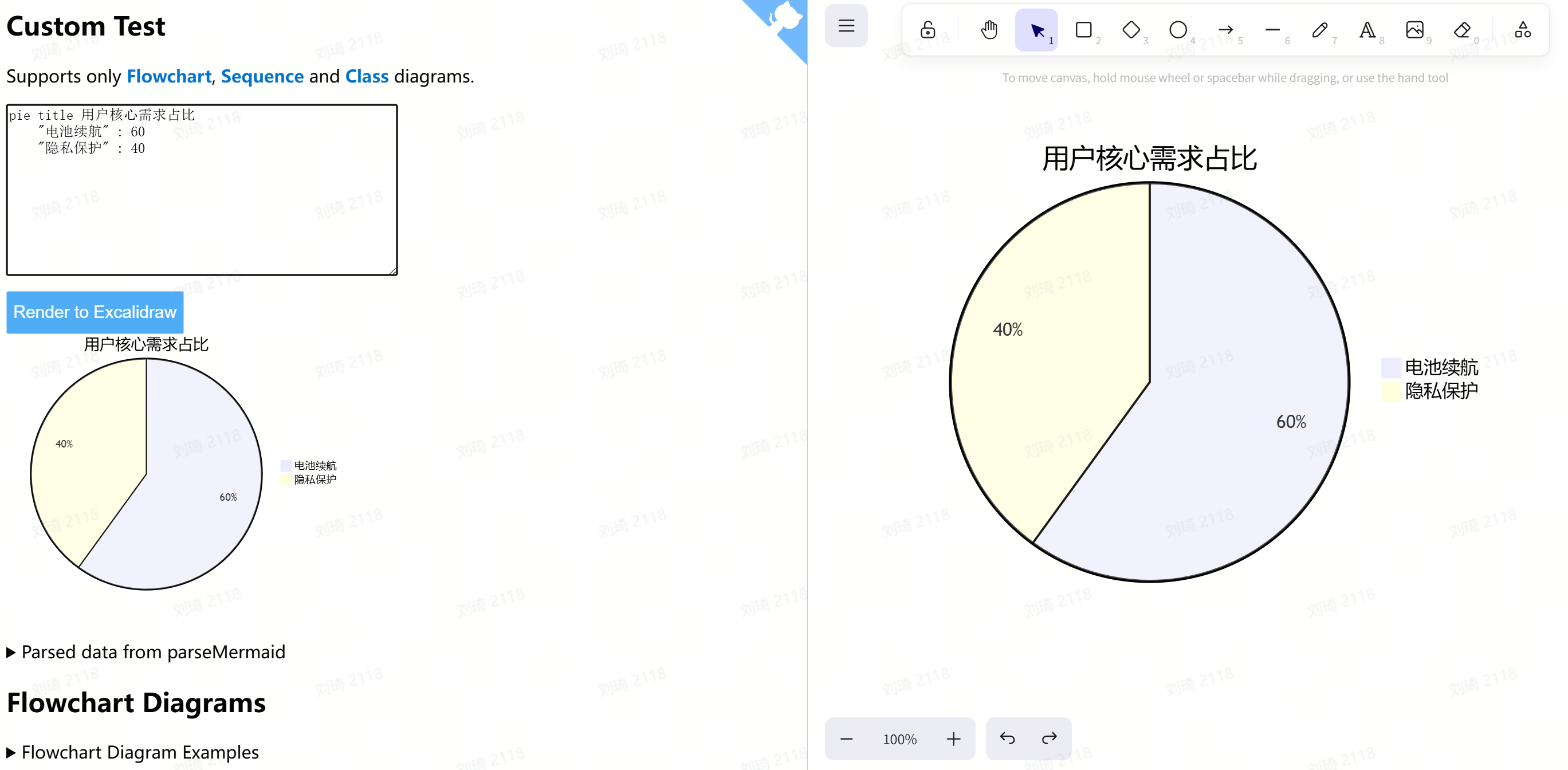Select the Text tool
1568x770 pixels.
pos(1367,29)
